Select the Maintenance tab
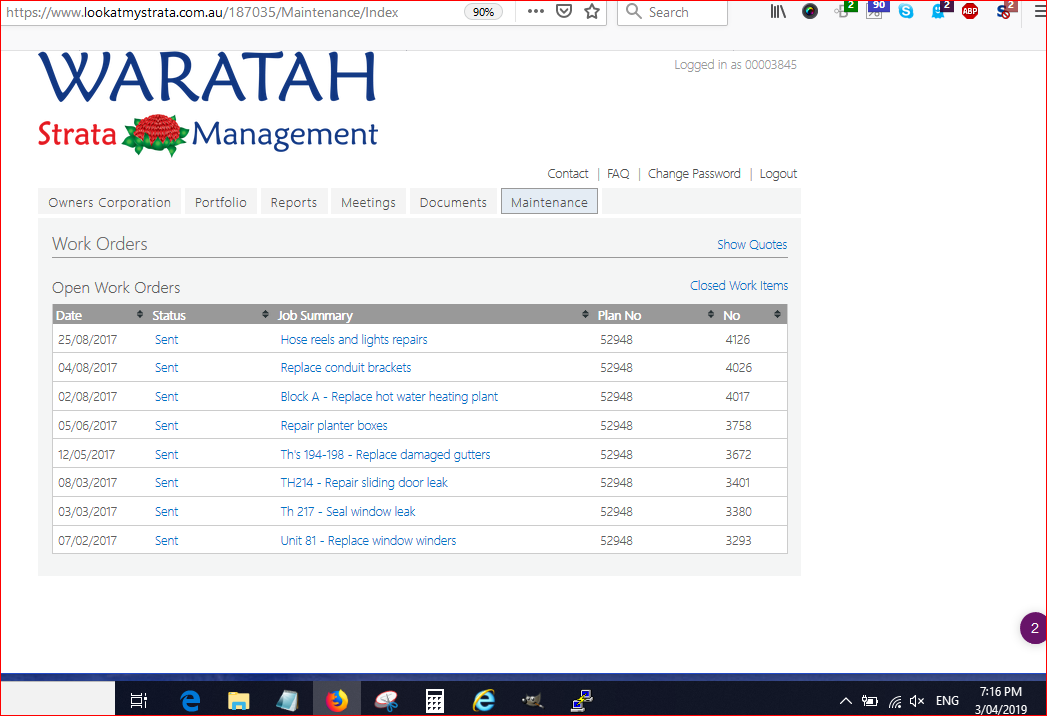 550,202
